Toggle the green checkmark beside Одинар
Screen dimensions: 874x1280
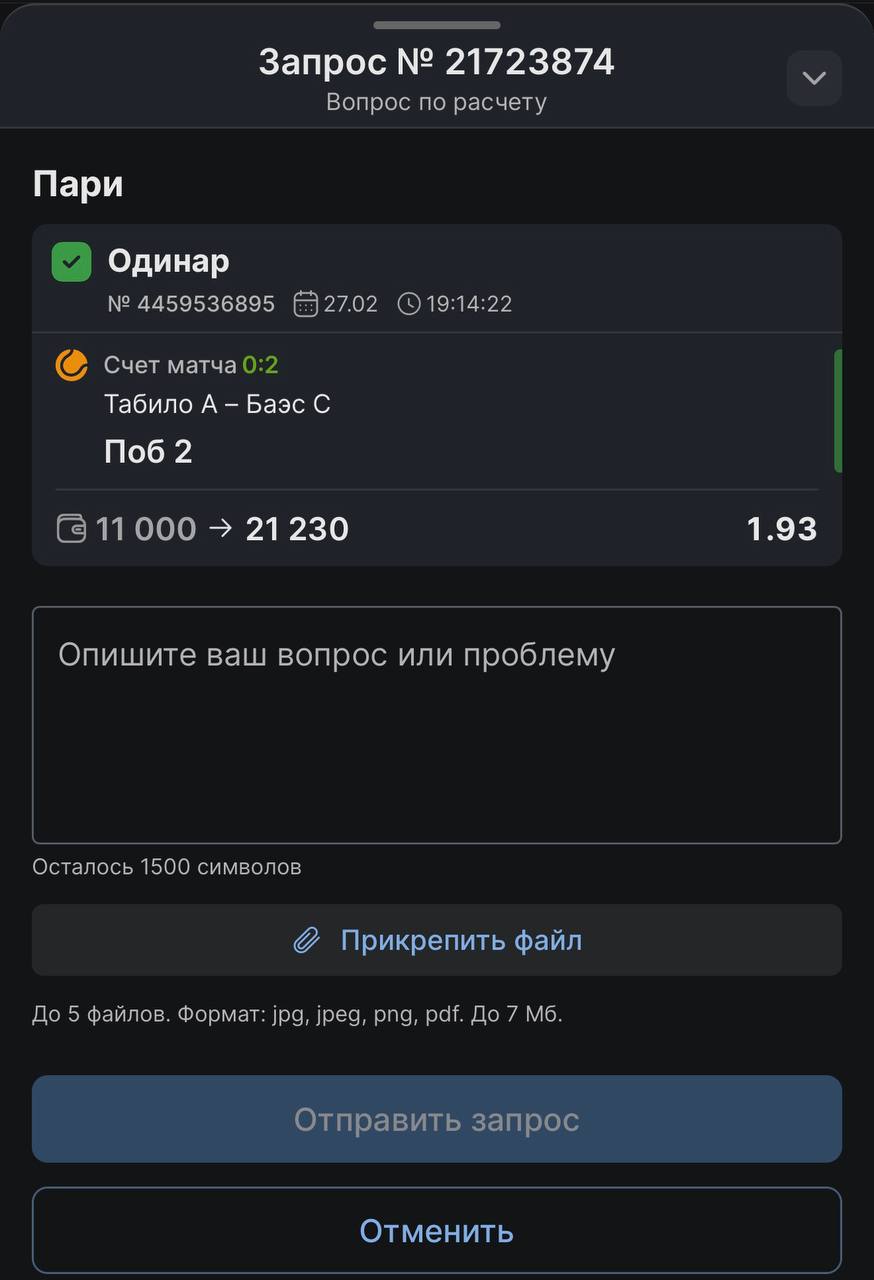[x=71, y=262]
